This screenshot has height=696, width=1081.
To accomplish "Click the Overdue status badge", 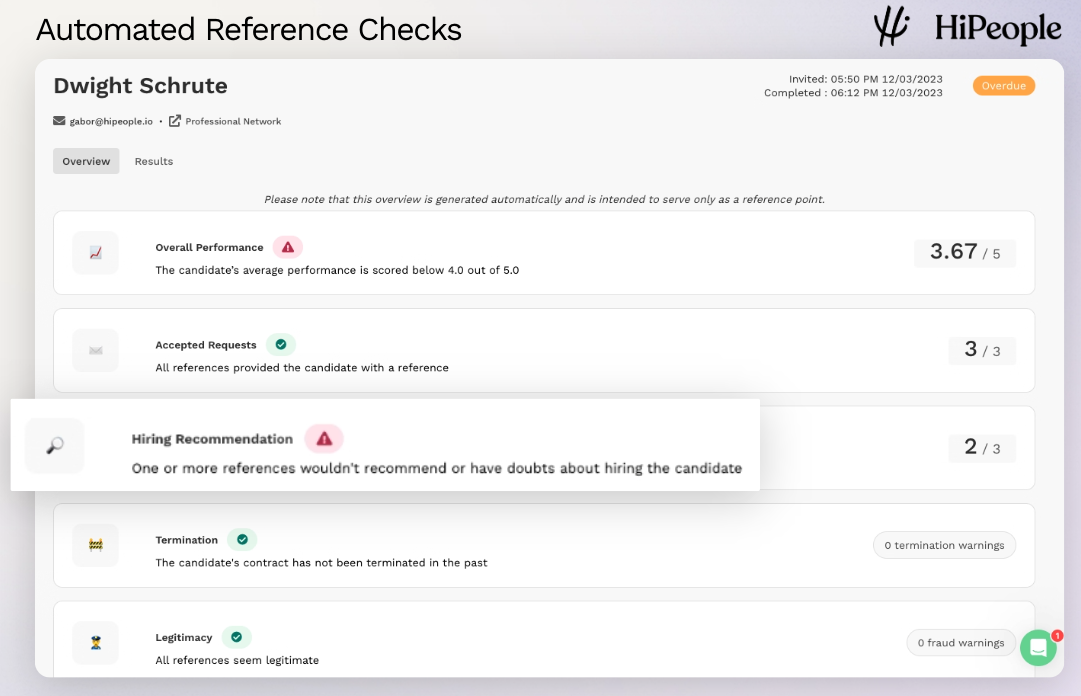I will click(1003, 86).
